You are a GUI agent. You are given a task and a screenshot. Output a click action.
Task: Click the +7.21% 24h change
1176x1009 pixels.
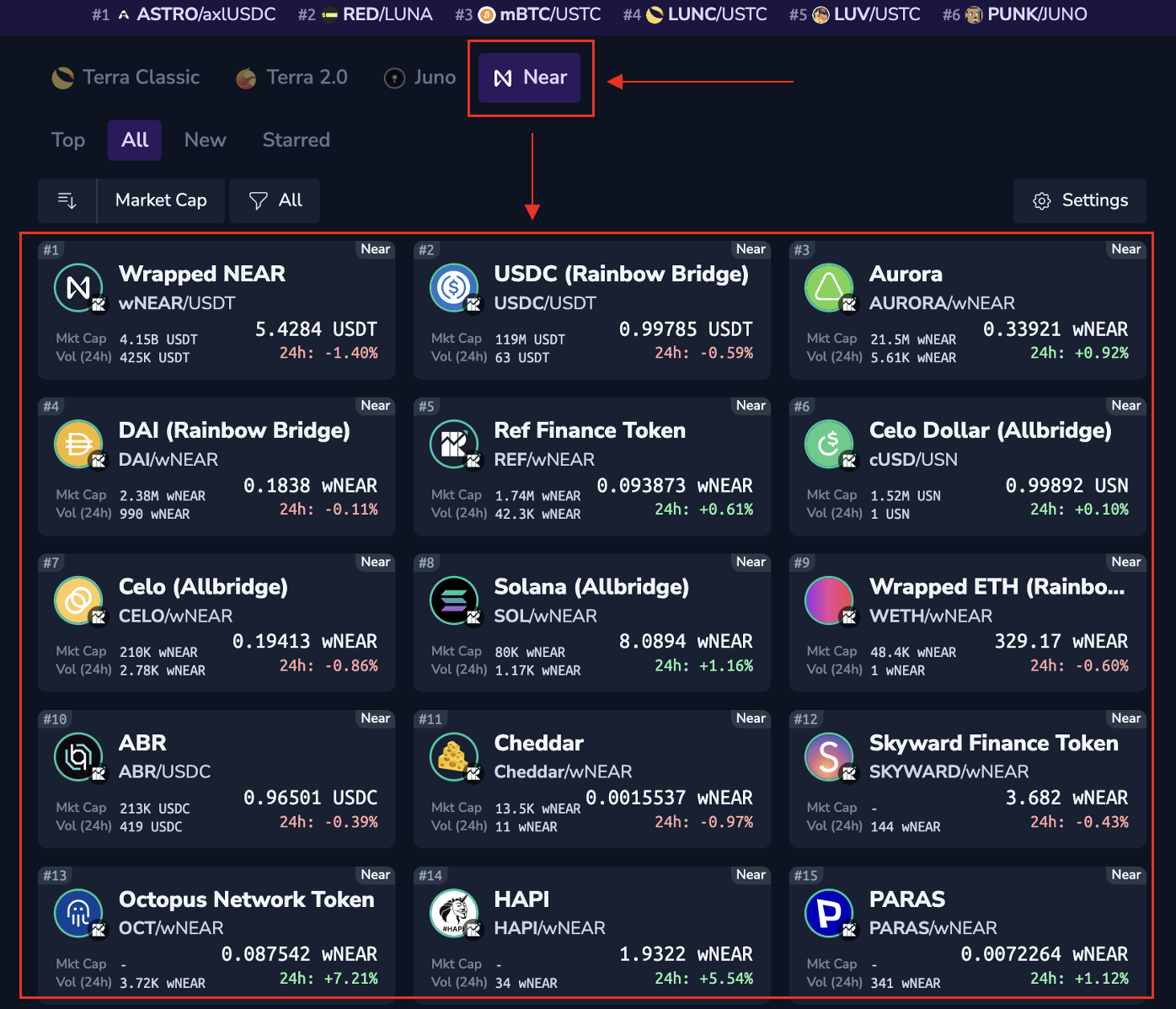tap(350, 979)
